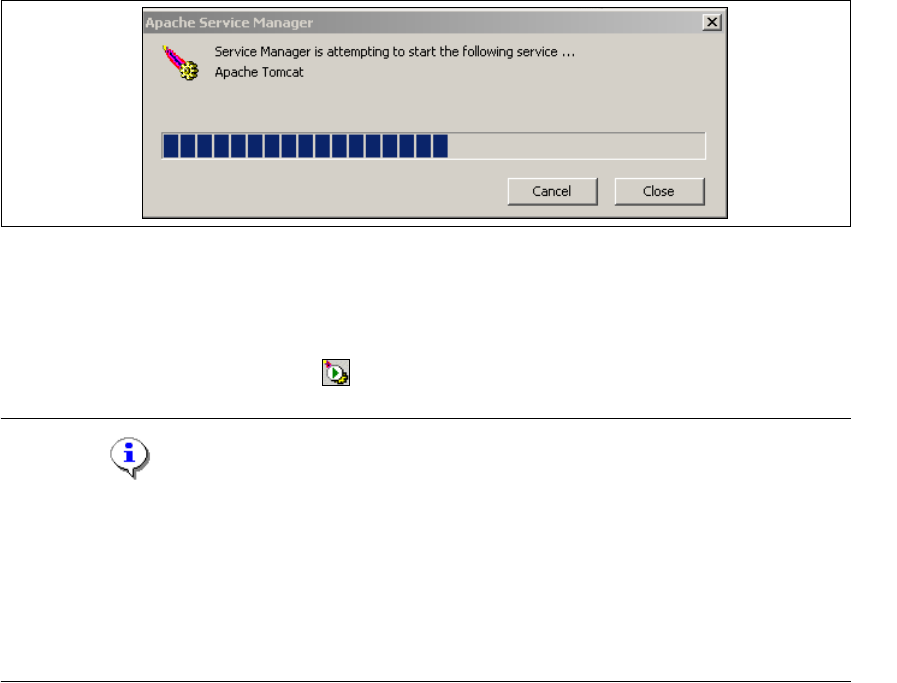
Task: Click the Apache Service Manager title bar
Action: point(422,22)
